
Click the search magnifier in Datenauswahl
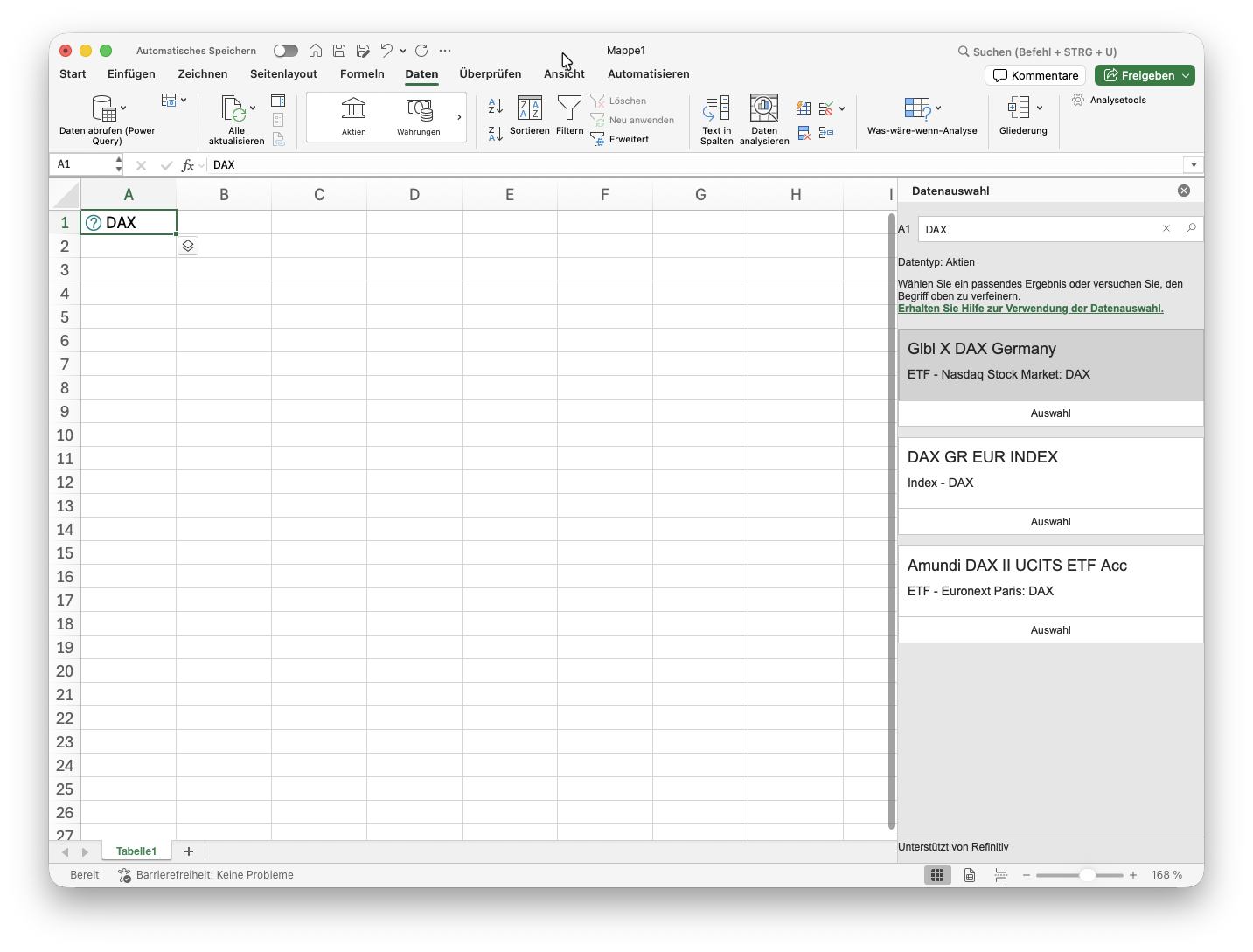point(1191,228)
